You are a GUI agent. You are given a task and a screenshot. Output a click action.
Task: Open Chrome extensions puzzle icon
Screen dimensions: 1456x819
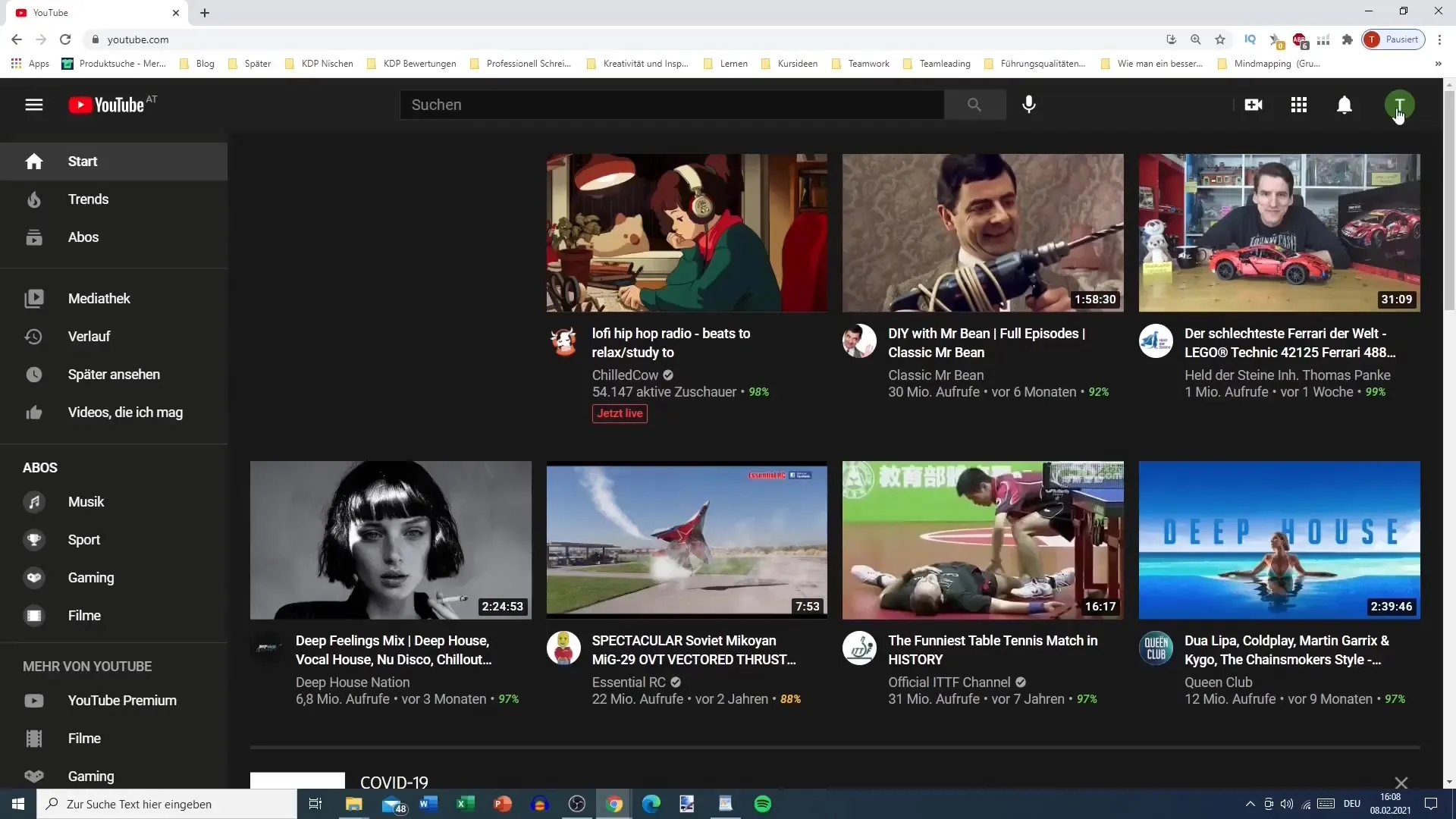tap(1347, 39)
